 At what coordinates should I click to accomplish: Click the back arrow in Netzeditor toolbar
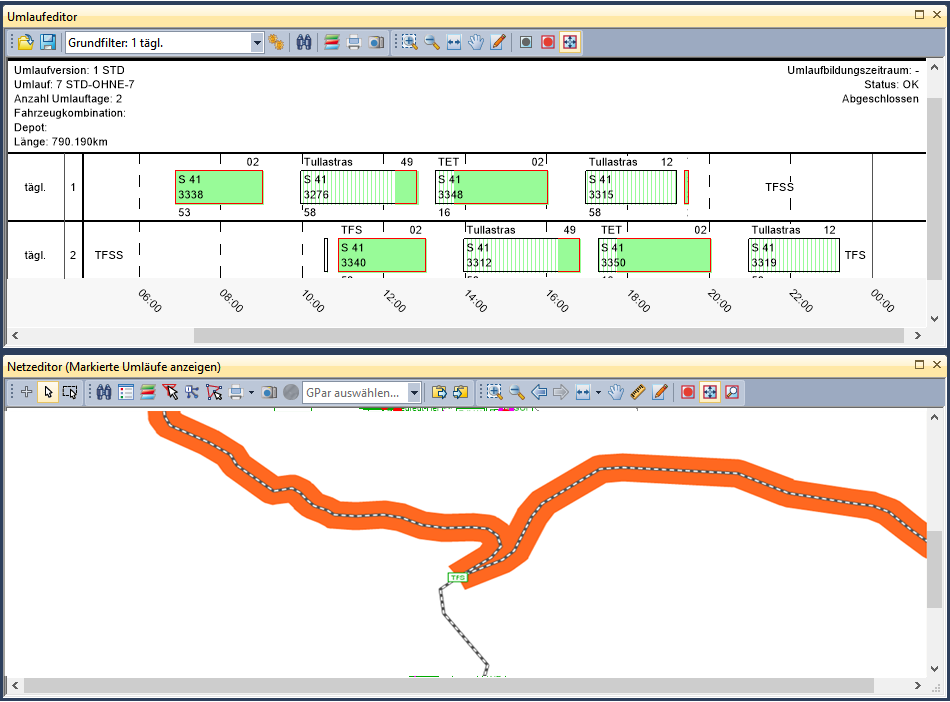coord(538,392)
